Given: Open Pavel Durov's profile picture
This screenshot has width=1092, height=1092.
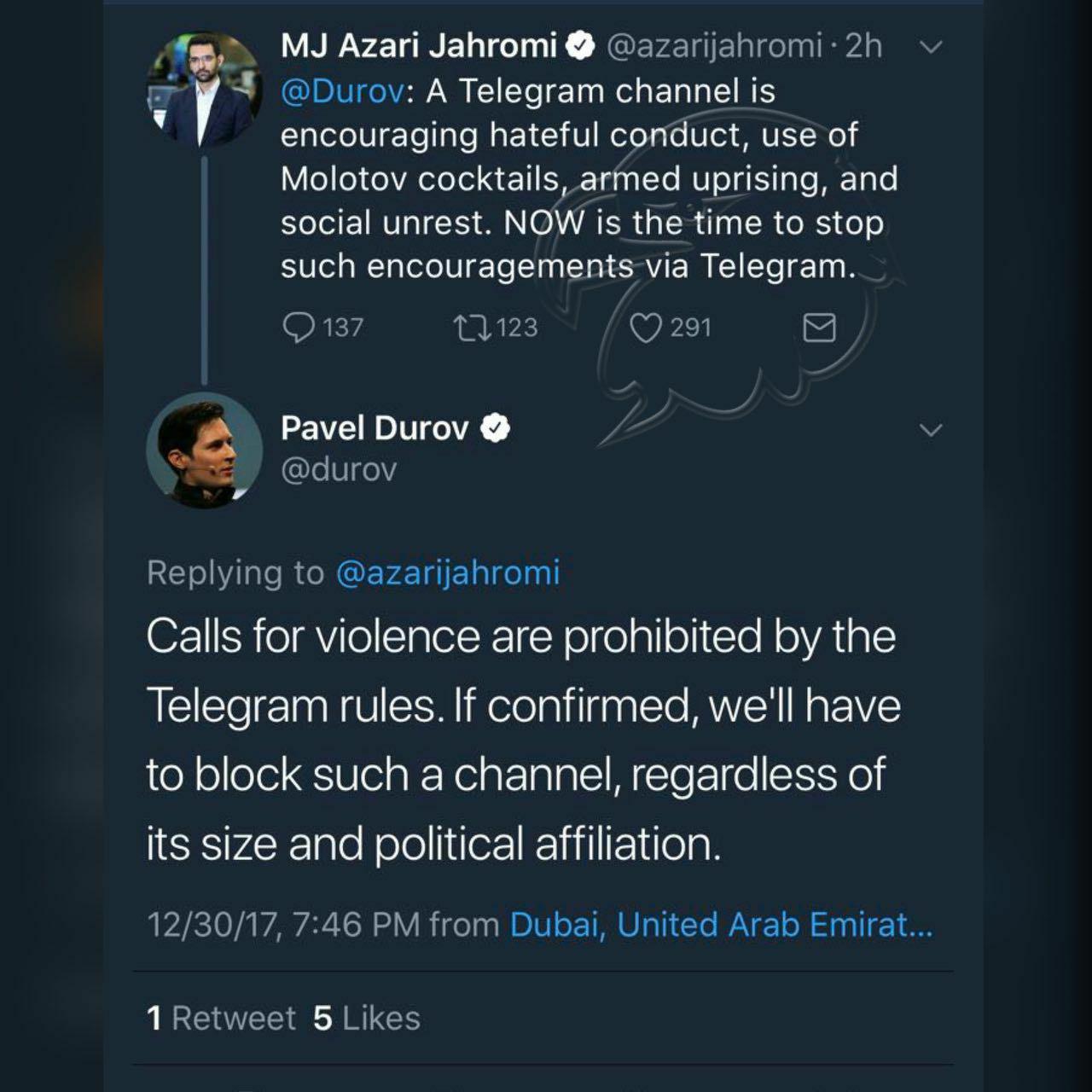Looking at the screenshot, I should 205,450.
